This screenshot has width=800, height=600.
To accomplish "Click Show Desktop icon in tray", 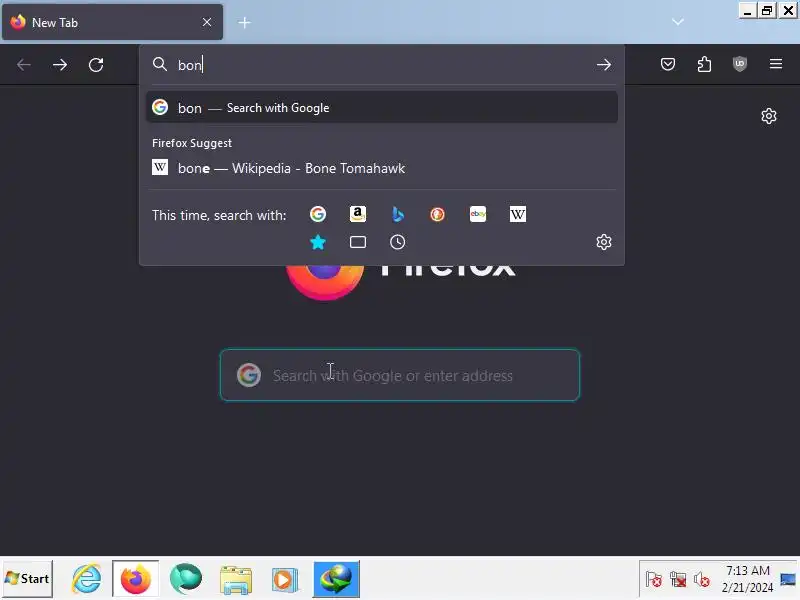I will point(789,579).
